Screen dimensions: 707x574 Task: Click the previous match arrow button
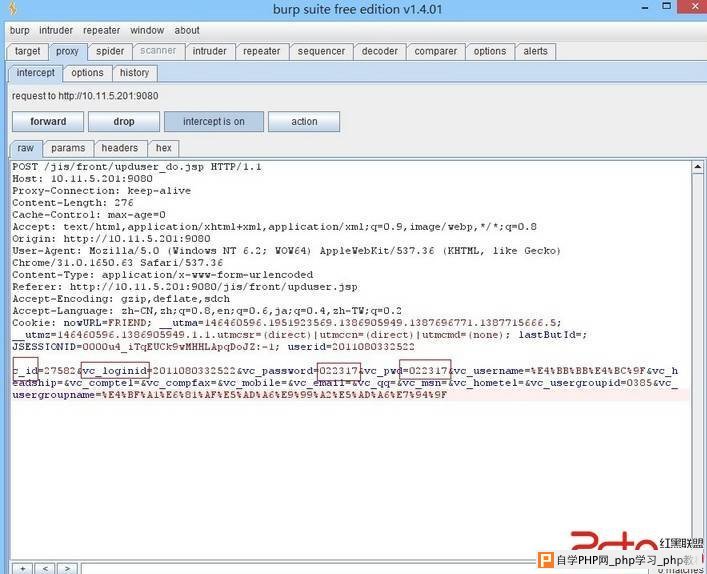[x=45, y=569]
